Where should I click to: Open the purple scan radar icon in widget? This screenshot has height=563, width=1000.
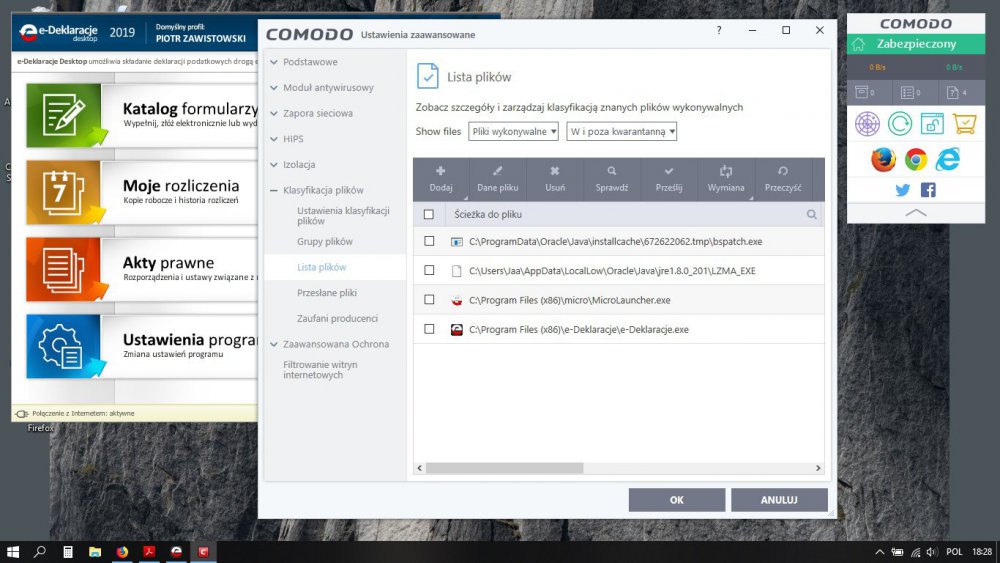click(x=866, y=124)
